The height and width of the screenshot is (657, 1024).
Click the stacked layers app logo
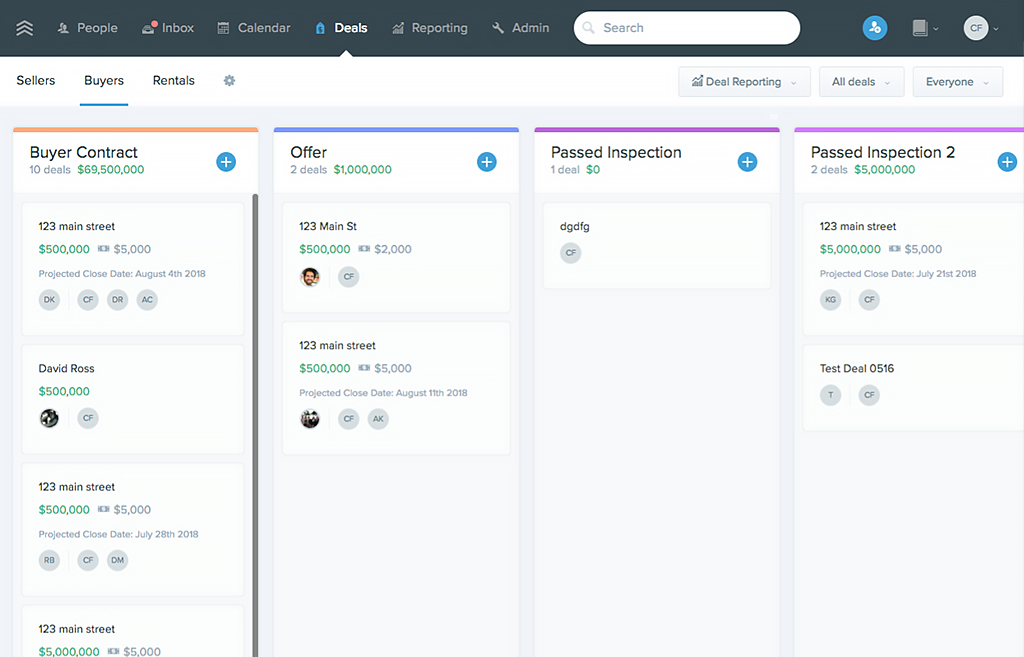click(x=25, y=28)
